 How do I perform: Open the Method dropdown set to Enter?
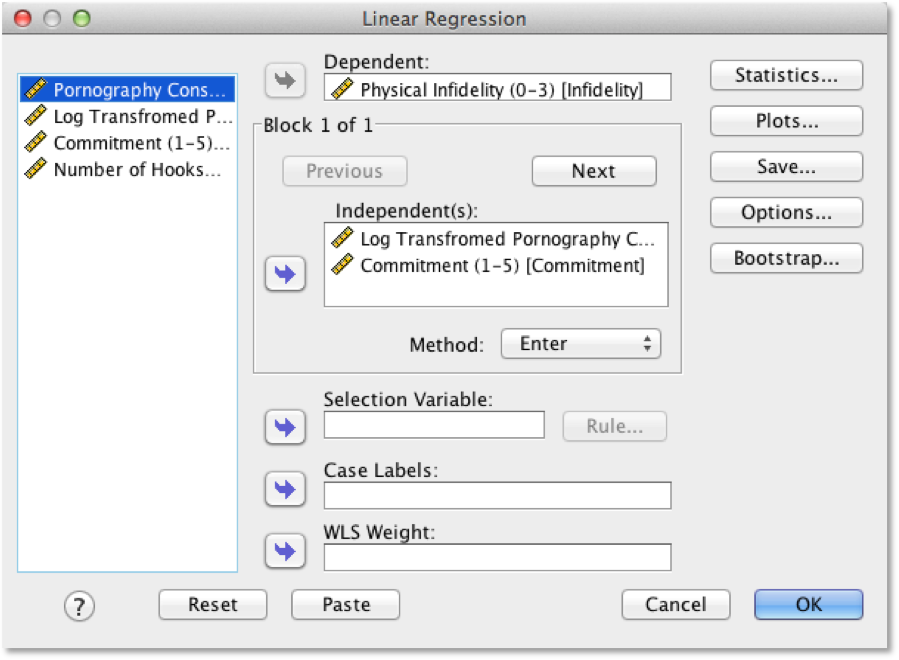tap(580, 344)
